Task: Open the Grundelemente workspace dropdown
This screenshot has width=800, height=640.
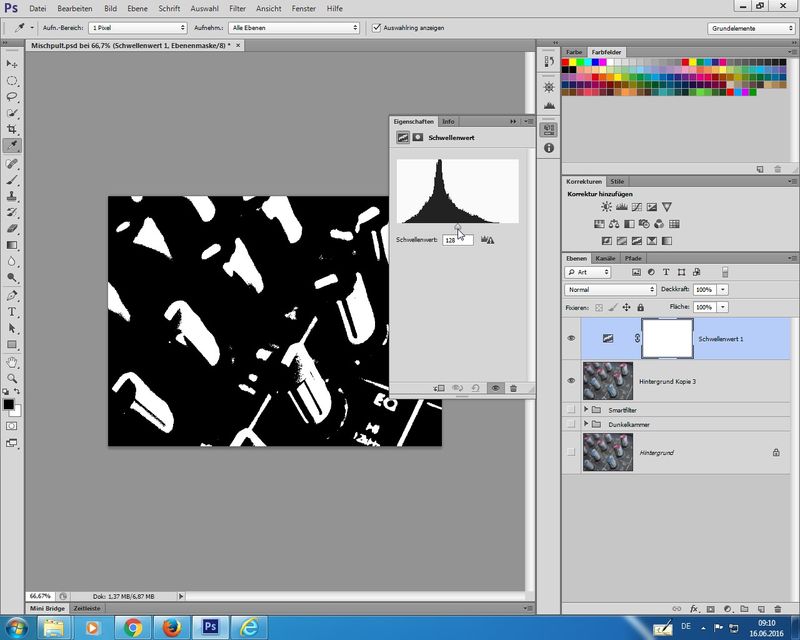Action: (750, 28)
